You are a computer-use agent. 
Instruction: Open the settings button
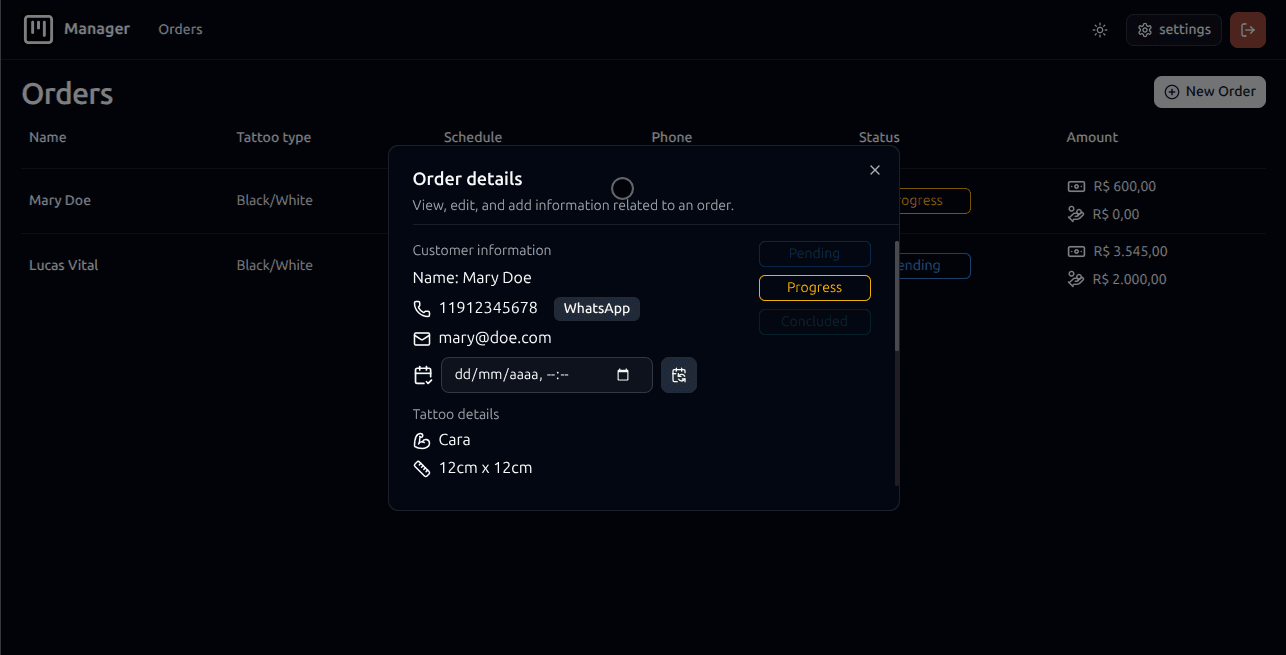coord(1174,30)
